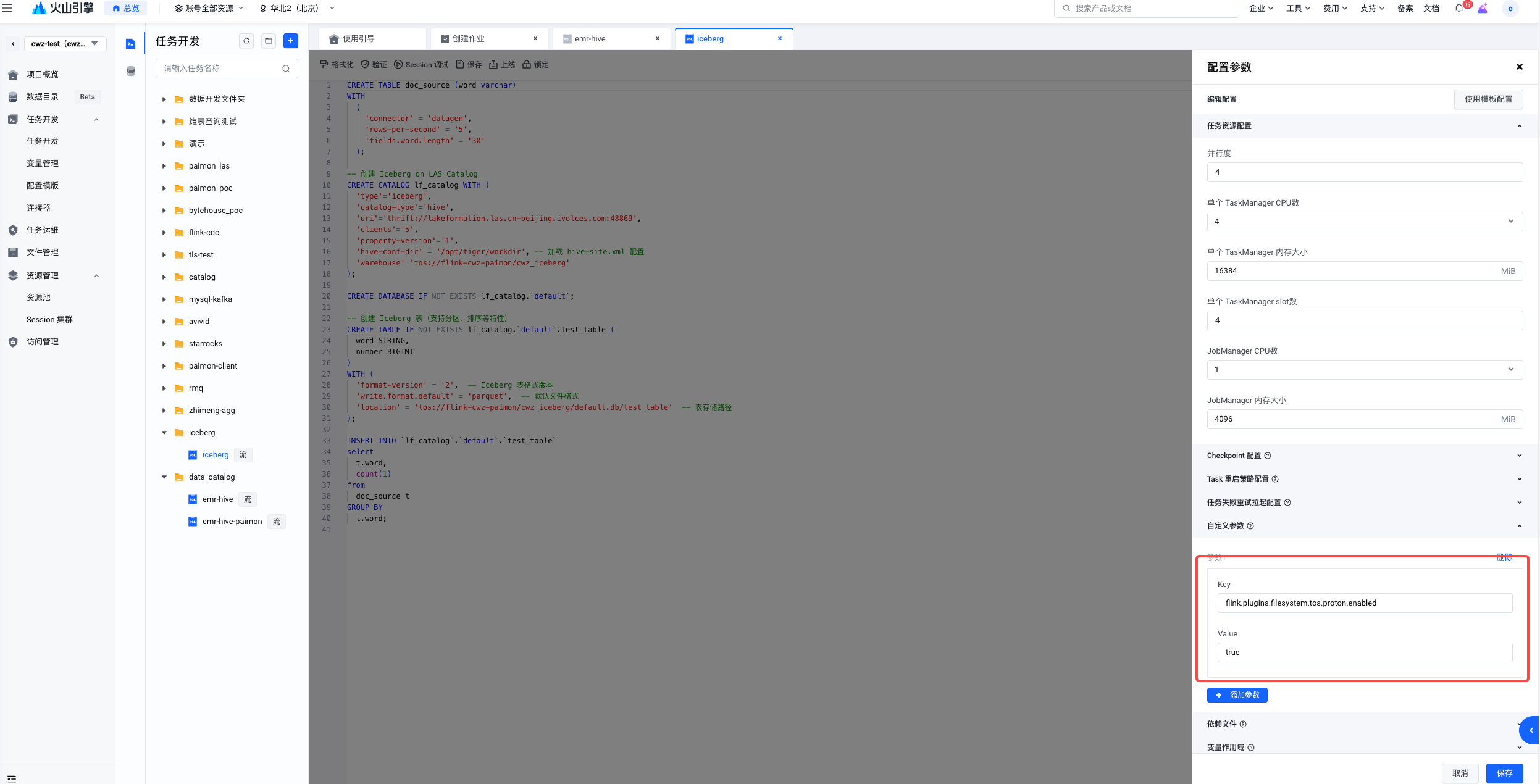Click the search magnifier in task name box

[286, 69]
